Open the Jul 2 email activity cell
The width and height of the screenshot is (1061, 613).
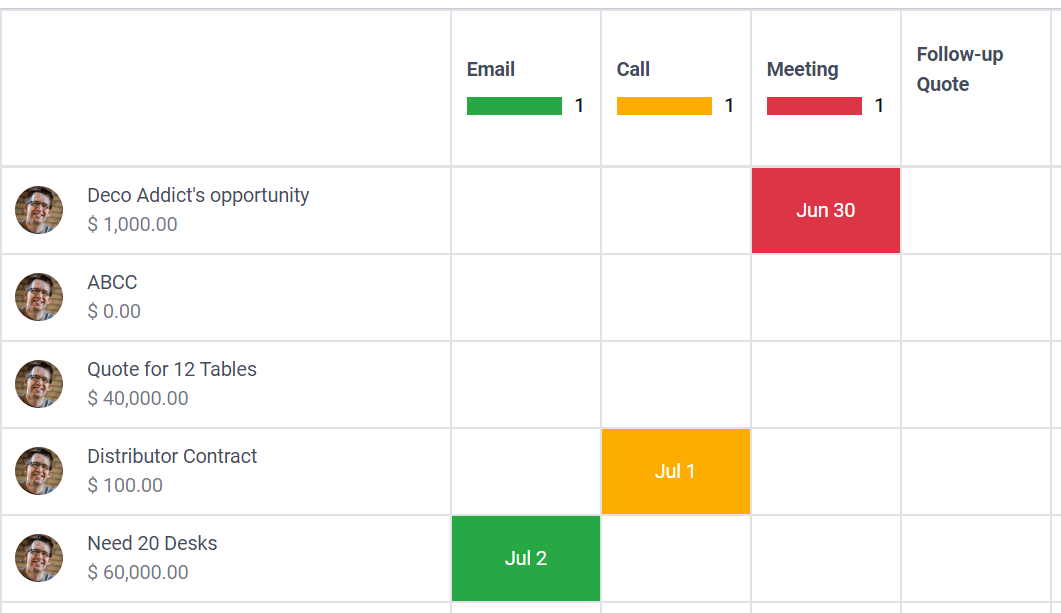pyautogui.click(x=525, y=558)
